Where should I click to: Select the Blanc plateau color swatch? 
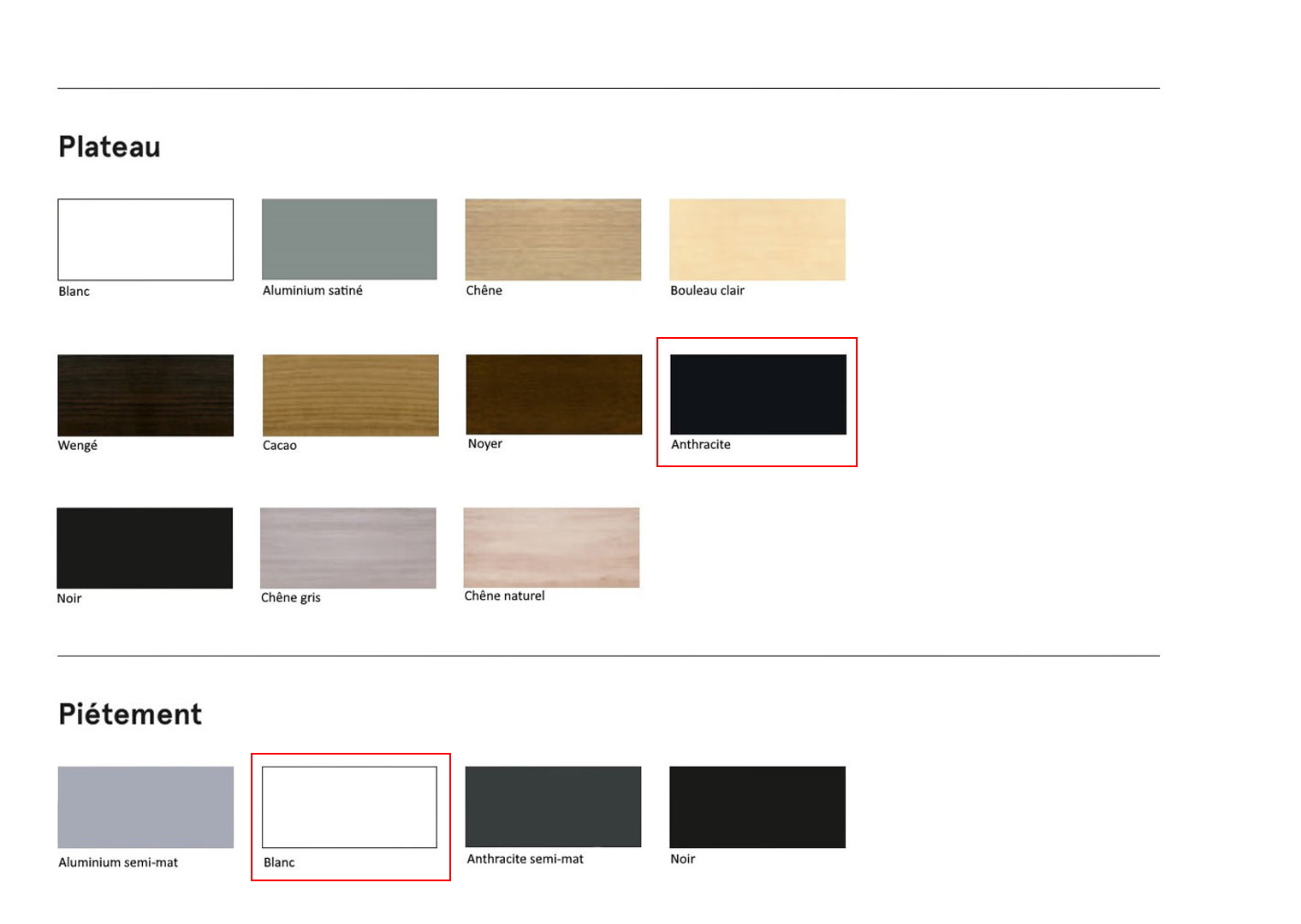(146, 240)
